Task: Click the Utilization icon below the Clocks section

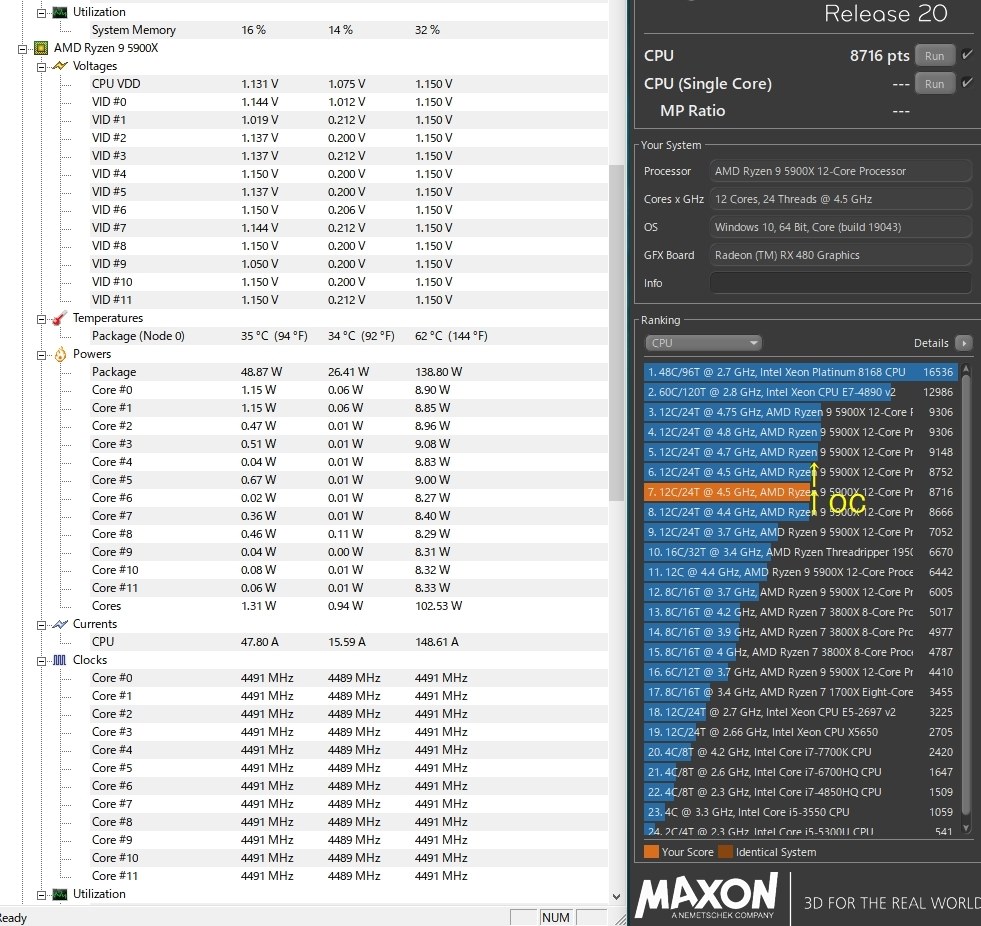Action: point(60,894)
